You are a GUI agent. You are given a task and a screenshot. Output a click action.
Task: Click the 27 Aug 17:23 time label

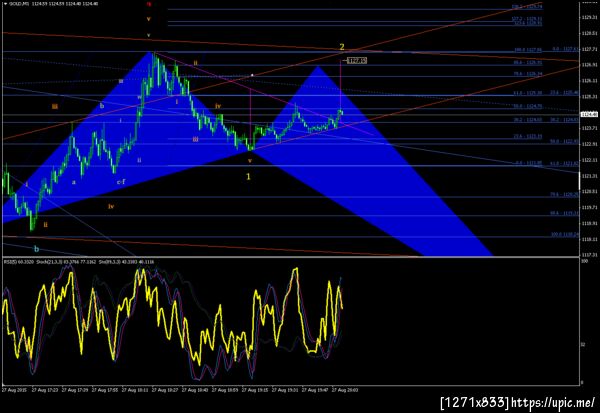[x=45, y=390]
